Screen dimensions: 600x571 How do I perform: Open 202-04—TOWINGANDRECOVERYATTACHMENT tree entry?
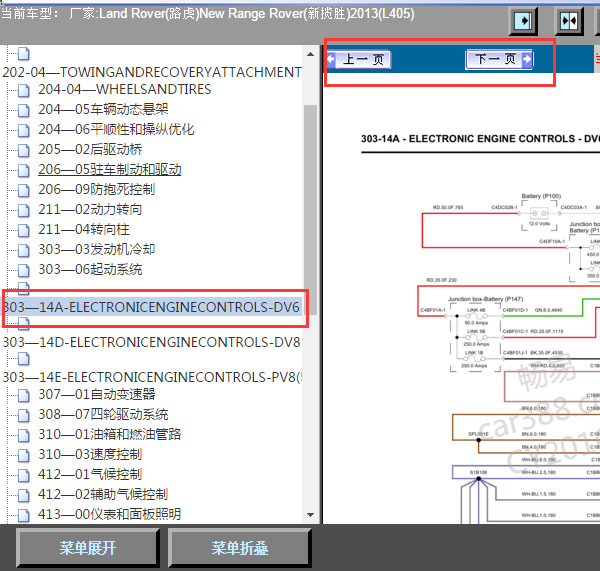[x=152, y=72]
